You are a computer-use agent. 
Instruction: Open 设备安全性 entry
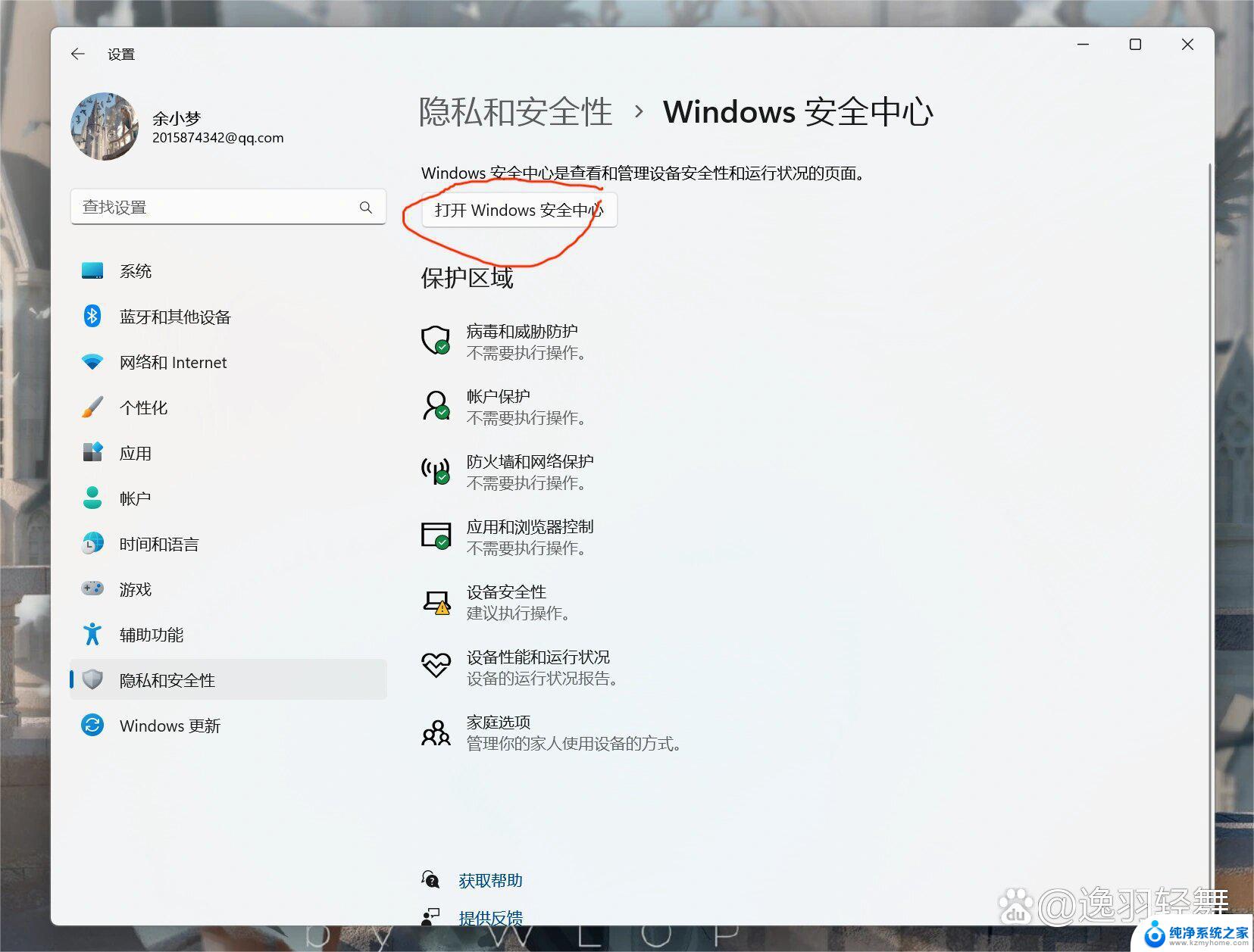pyautogui.click(x=520, y=602)
